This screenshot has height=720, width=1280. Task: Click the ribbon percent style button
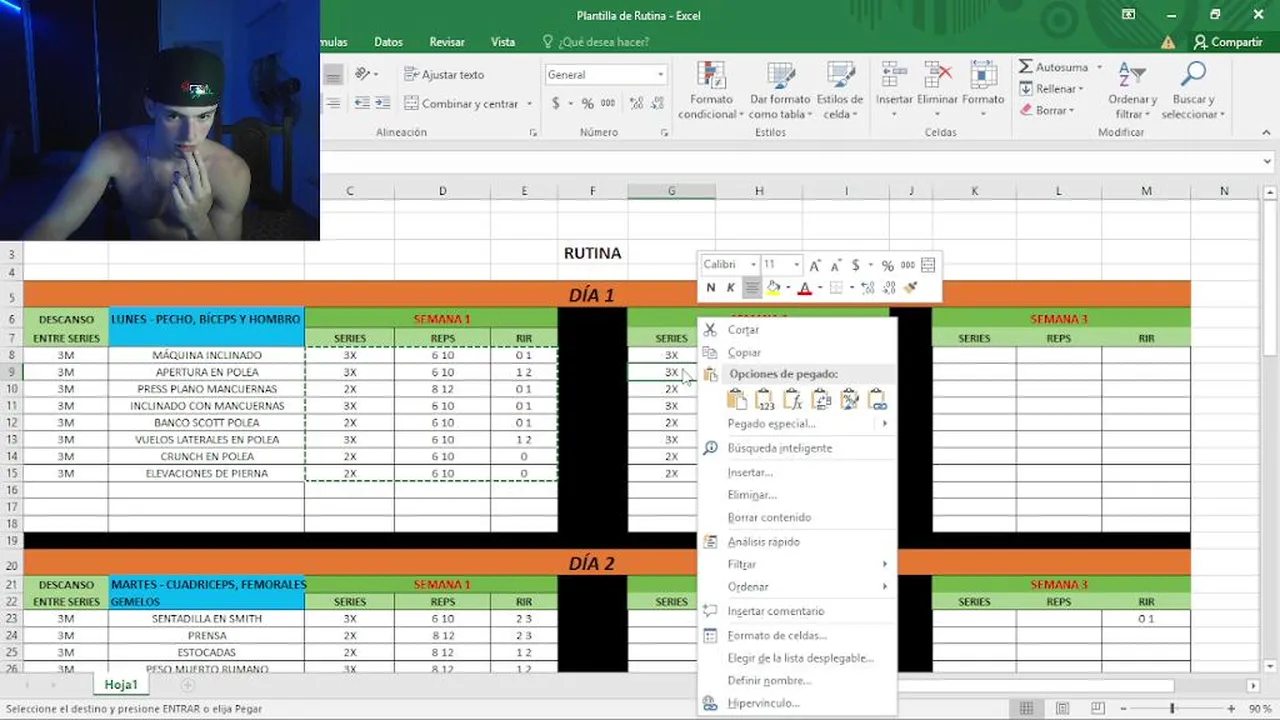click(x=587, y=103)
